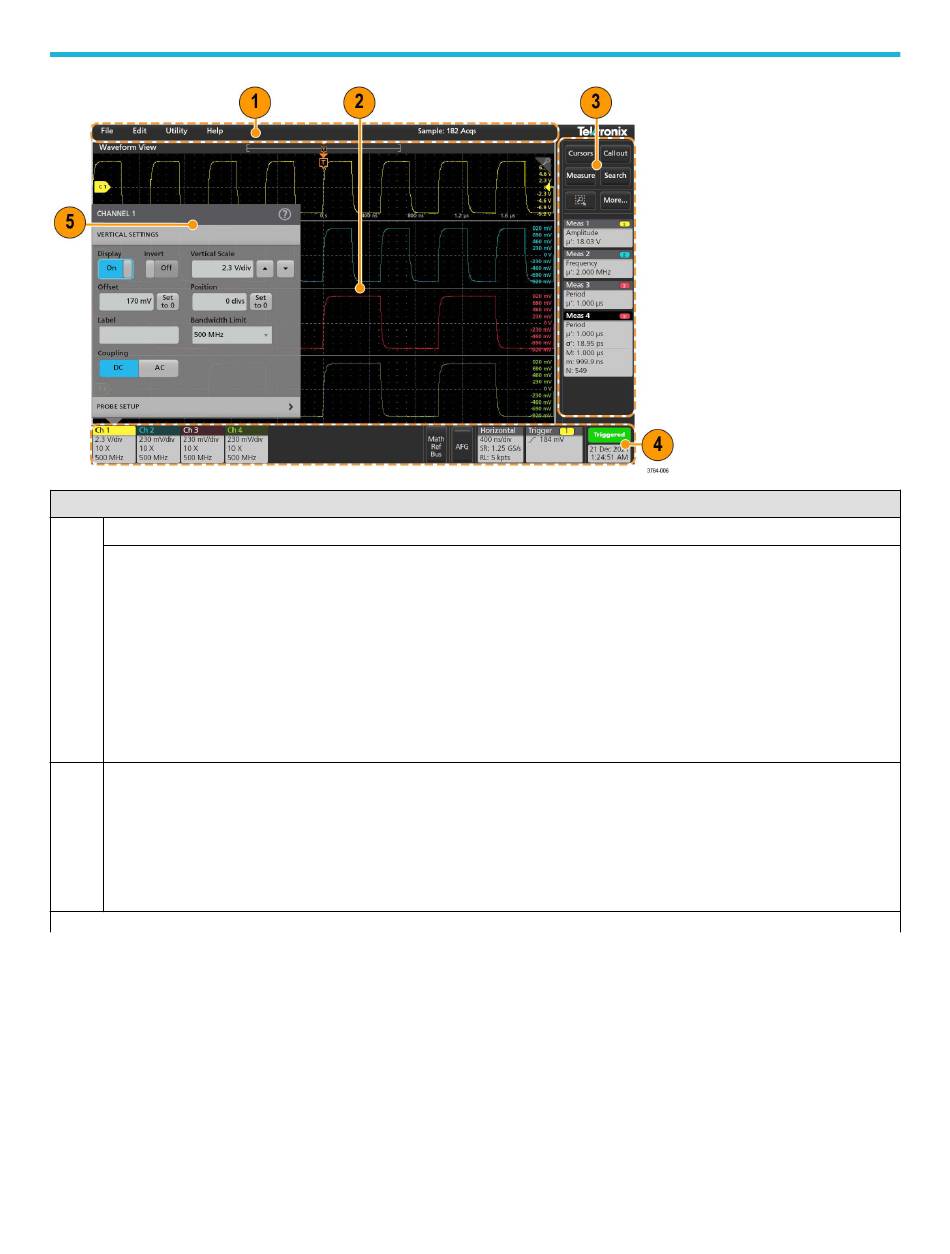Click the yellow C1 waveform handle
Screen dimensions: 950x1254
102,186
